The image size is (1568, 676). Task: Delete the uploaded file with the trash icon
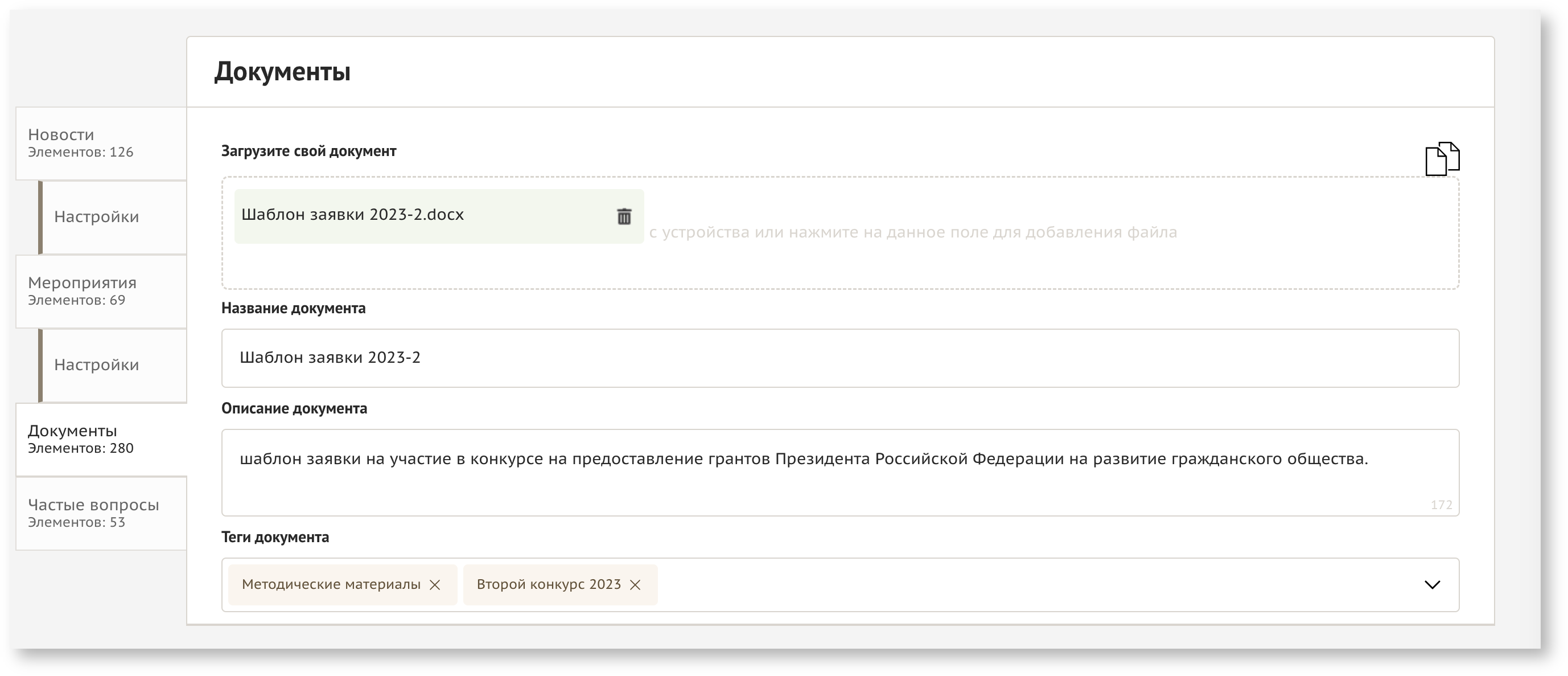click(x=624, y=217)
